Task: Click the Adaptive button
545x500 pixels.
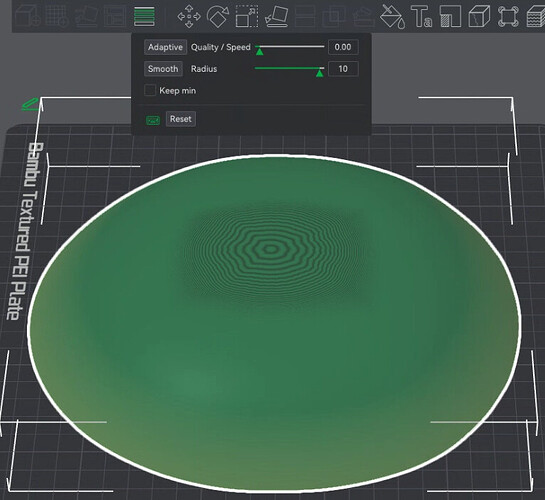Action: click(165, 47)
